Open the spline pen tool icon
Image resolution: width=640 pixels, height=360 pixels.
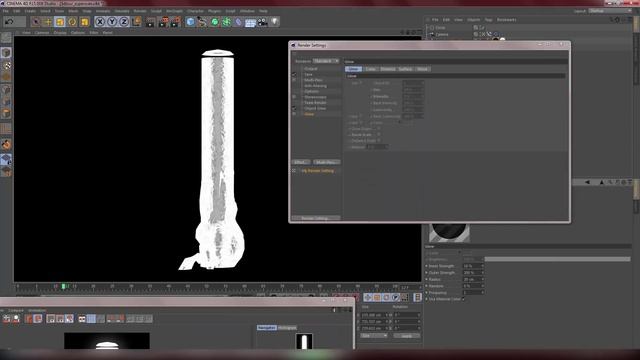point(202,22)
